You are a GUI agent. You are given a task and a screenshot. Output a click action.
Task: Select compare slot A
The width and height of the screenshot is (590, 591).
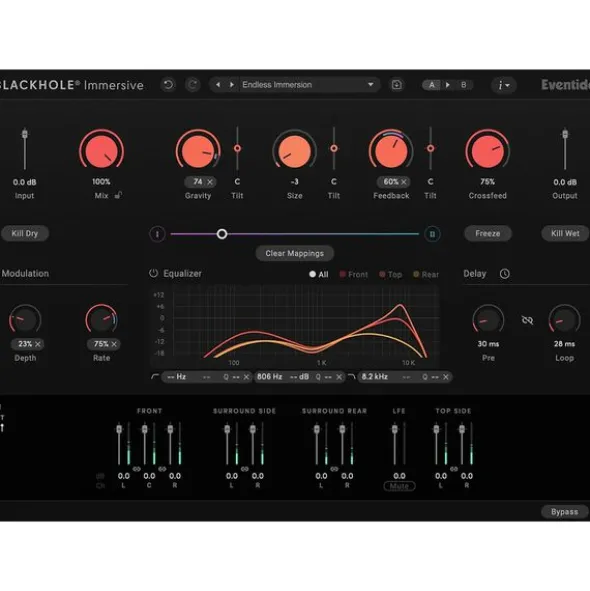432,85
